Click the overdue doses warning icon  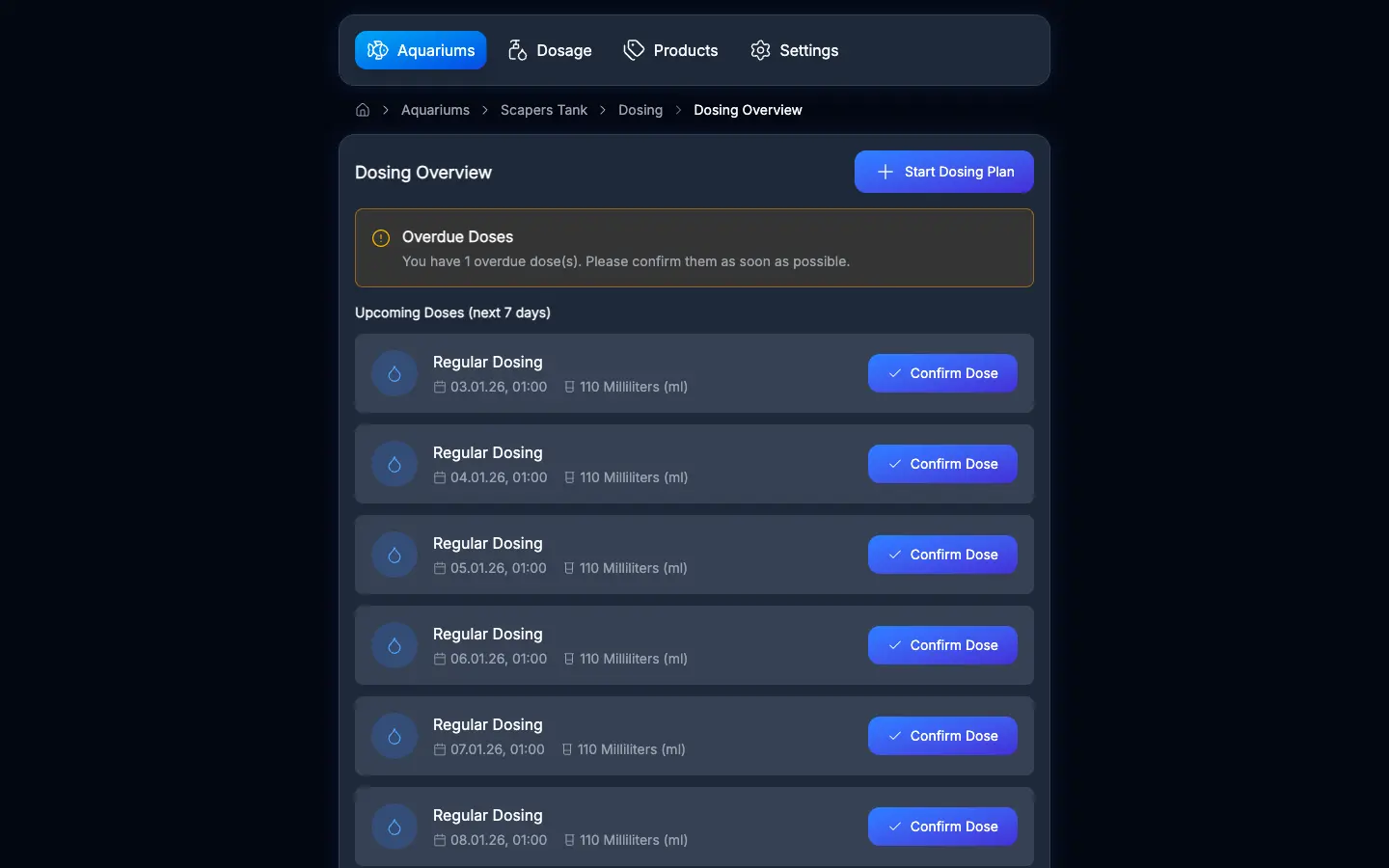point(381,238)
